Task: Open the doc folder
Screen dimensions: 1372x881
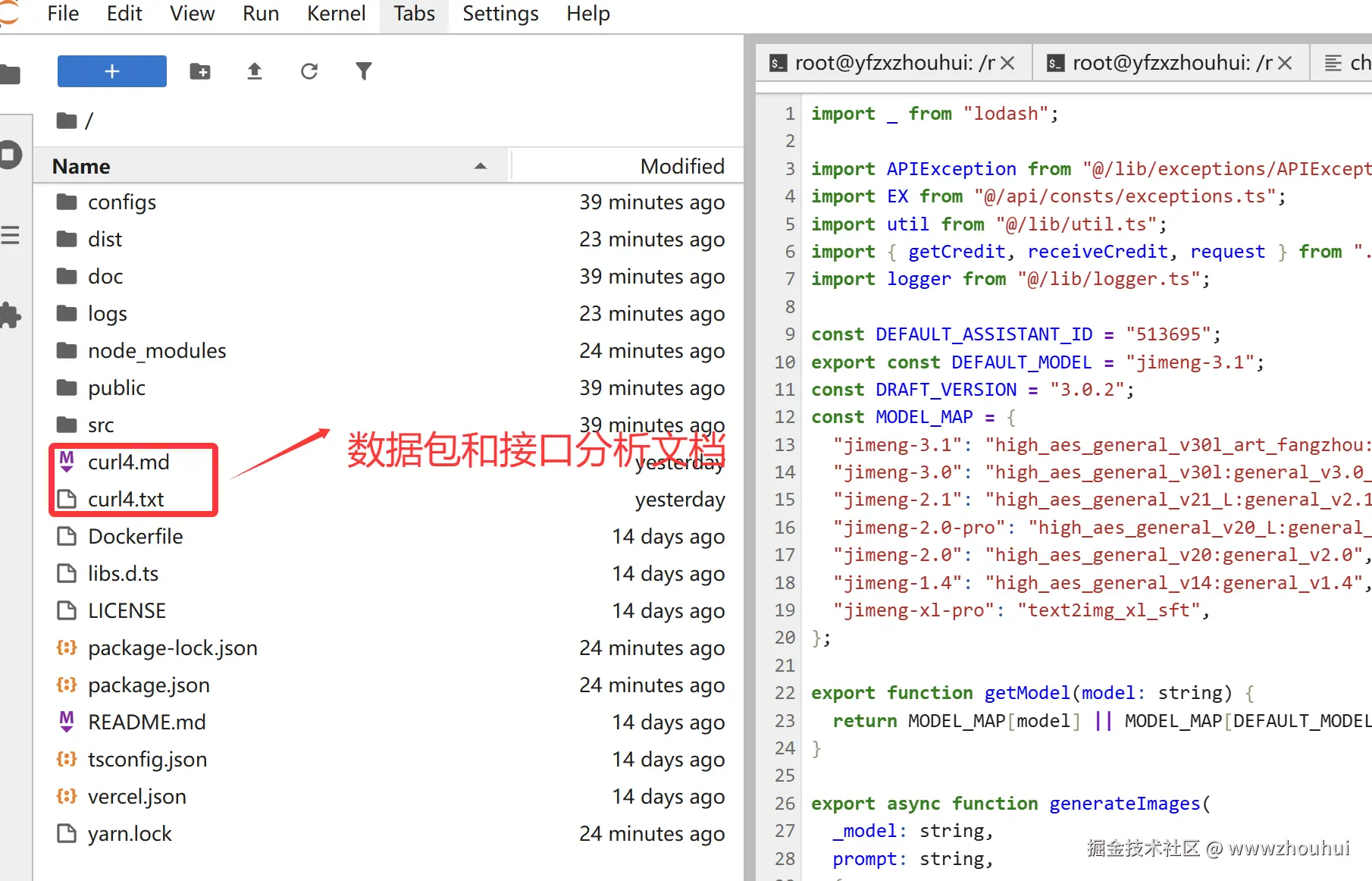Action: coord(389,277)
